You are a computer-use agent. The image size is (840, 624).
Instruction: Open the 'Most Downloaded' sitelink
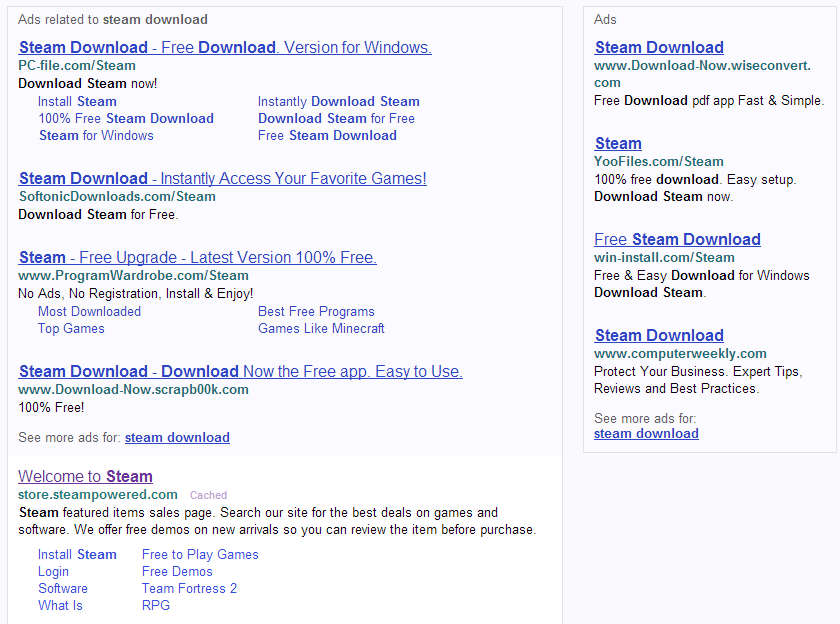point(89,311)
